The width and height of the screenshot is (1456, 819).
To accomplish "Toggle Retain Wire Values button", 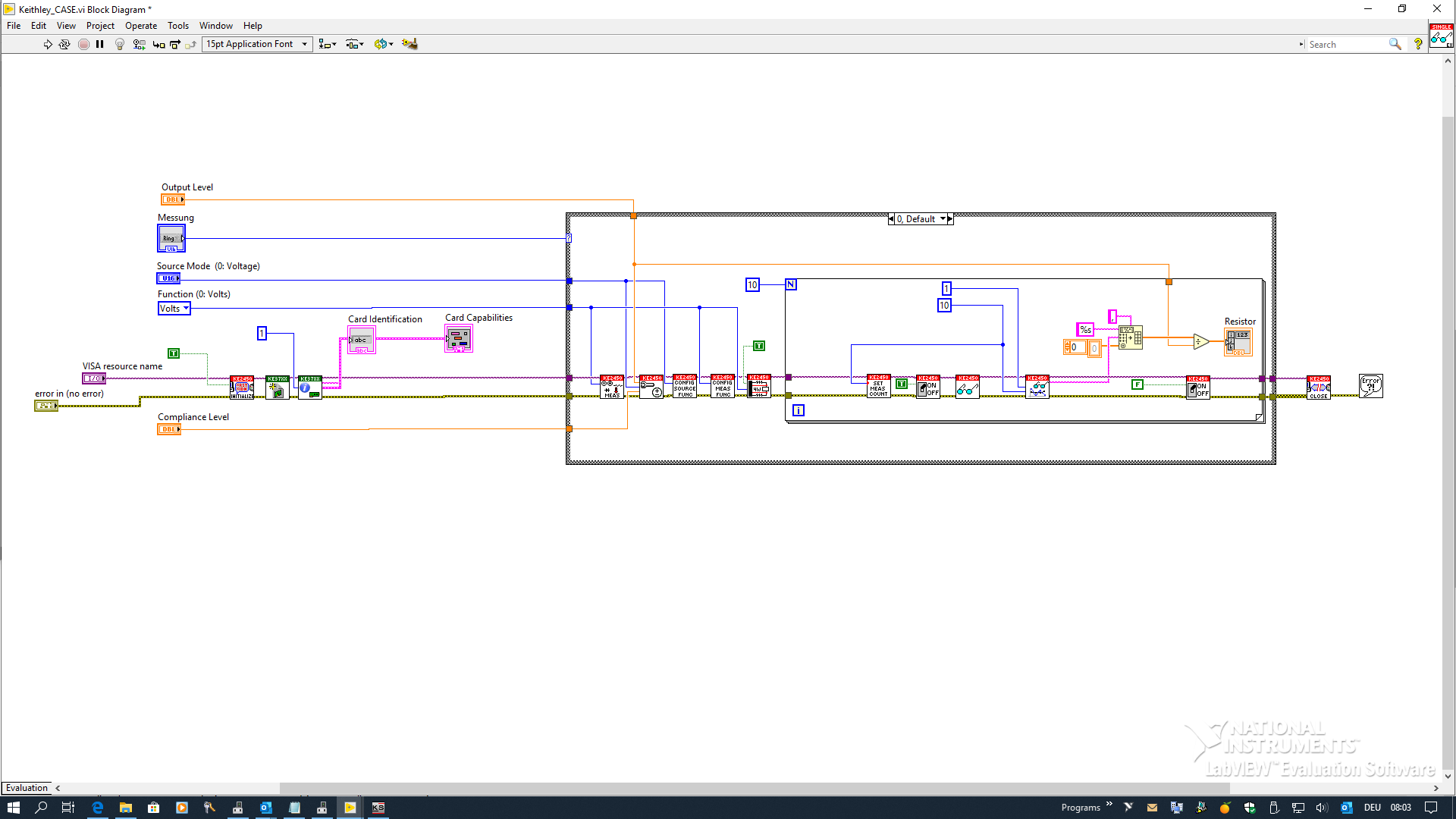I will click(x=139, y=44).
